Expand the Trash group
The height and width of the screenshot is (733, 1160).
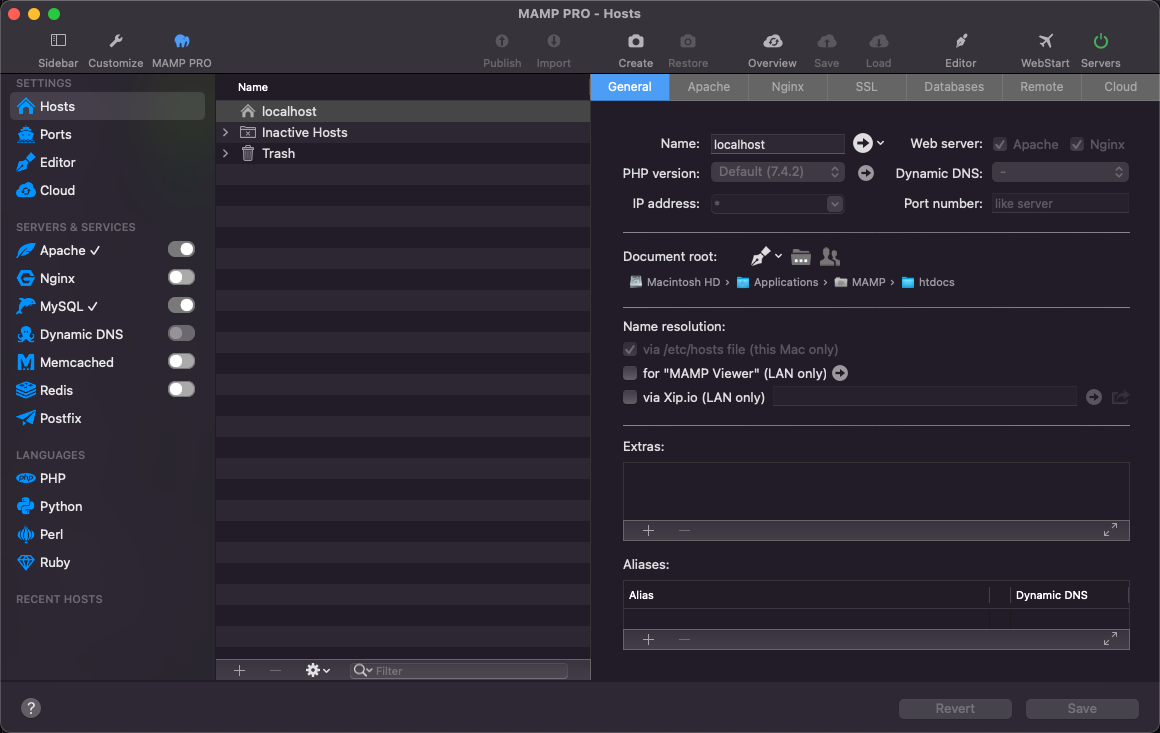click(226, 154)
